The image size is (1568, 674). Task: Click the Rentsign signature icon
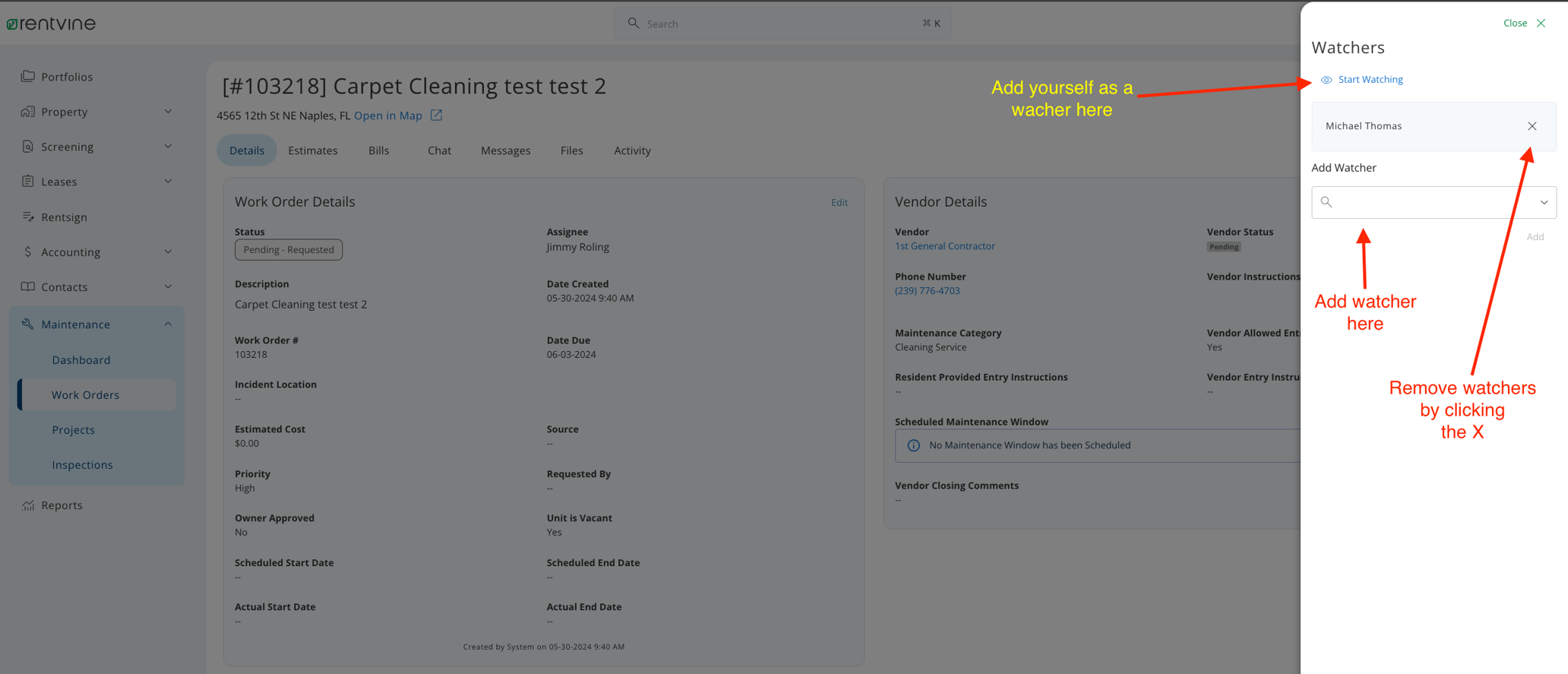[x=28, y=217]
